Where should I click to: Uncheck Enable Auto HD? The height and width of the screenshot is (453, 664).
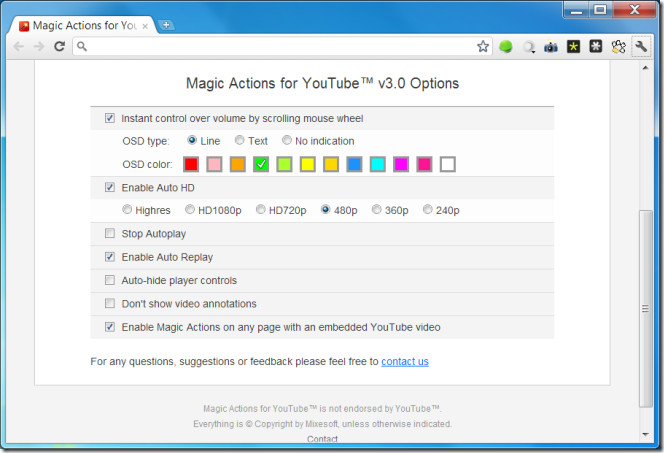110,187
